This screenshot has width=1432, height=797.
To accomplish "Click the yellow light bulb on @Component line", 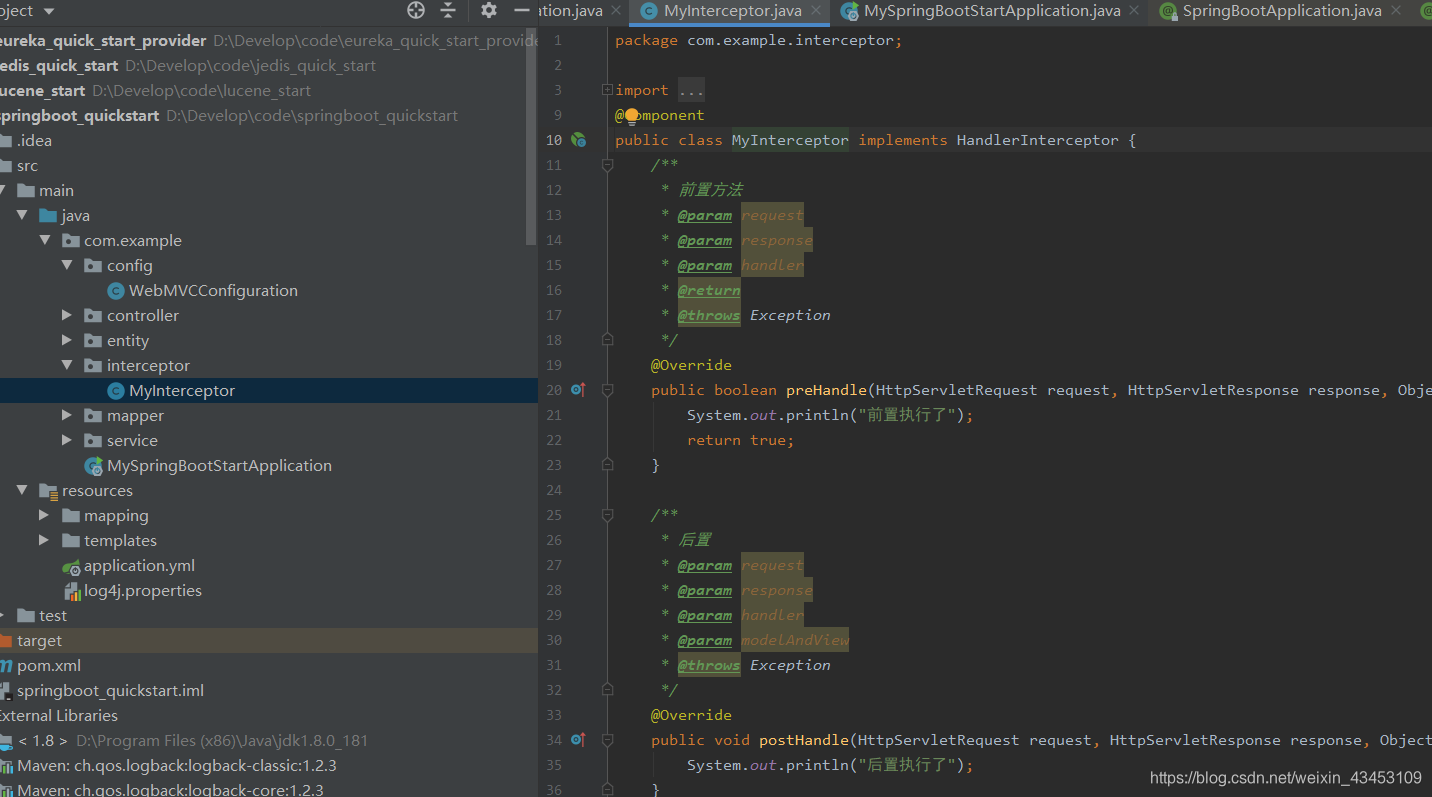I will [632, 115].
